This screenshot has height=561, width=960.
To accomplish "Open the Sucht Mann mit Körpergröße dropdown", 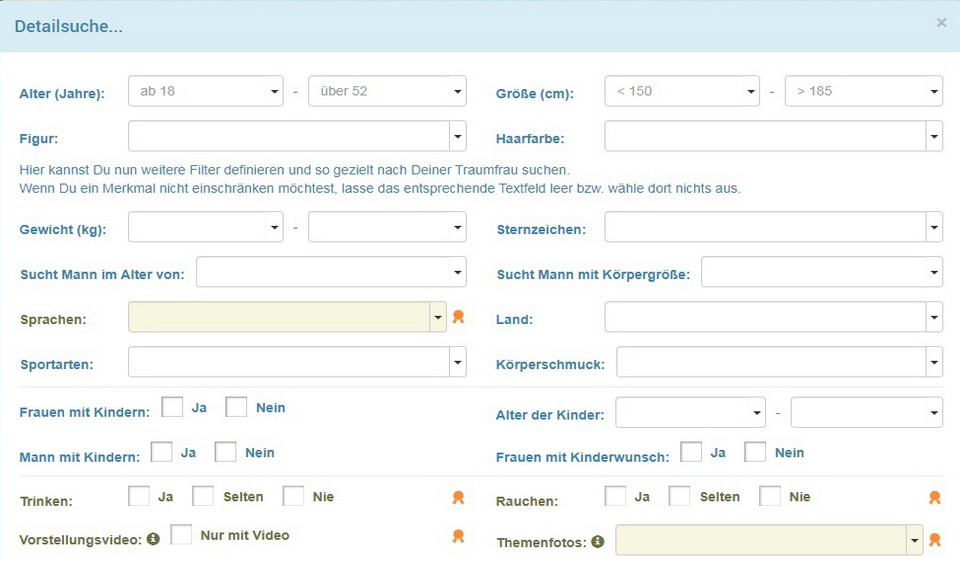I will tap(822, 272).
